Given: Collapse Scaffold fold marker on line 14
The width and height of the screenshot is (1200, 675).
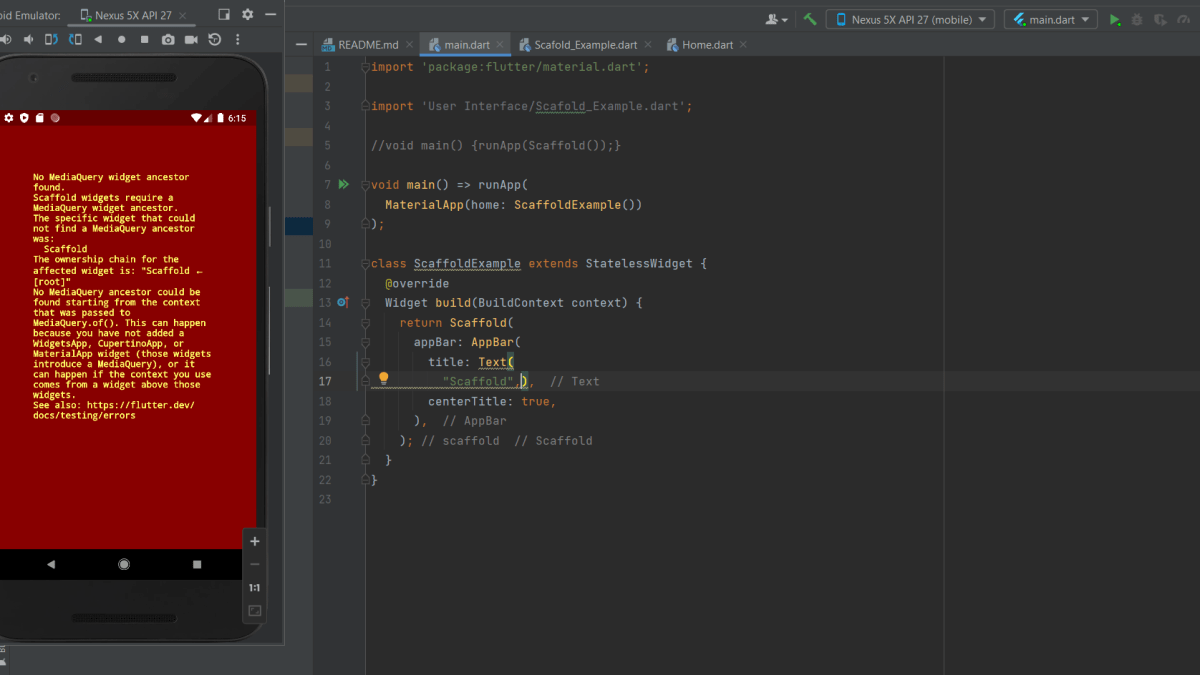Looking at the screenshot, I should [365, 322].
